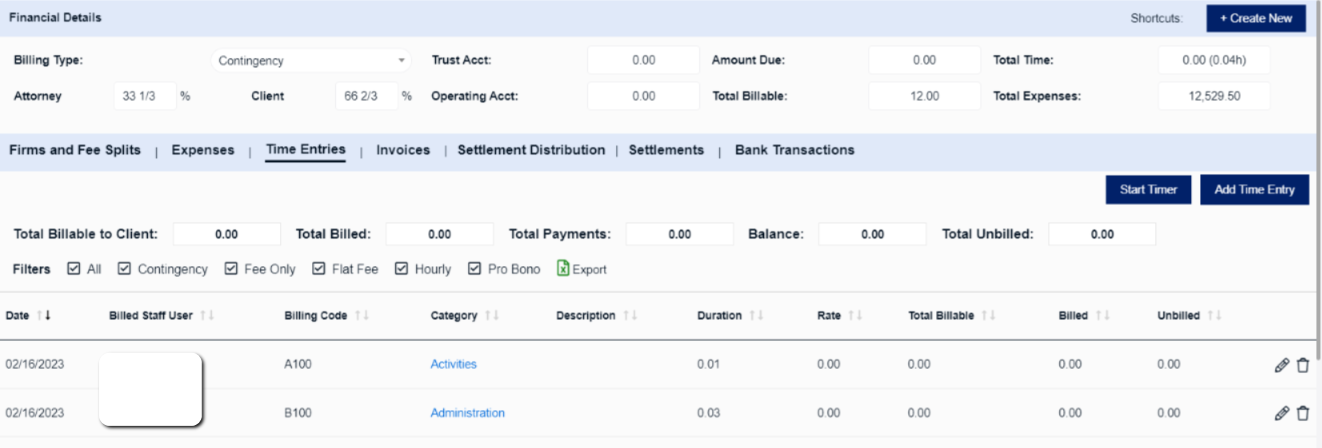The height and width of the screenshot is (448, 1322).
Task: Toggle the Contingency filter checkbox
Action: click(x=125, y=269)
